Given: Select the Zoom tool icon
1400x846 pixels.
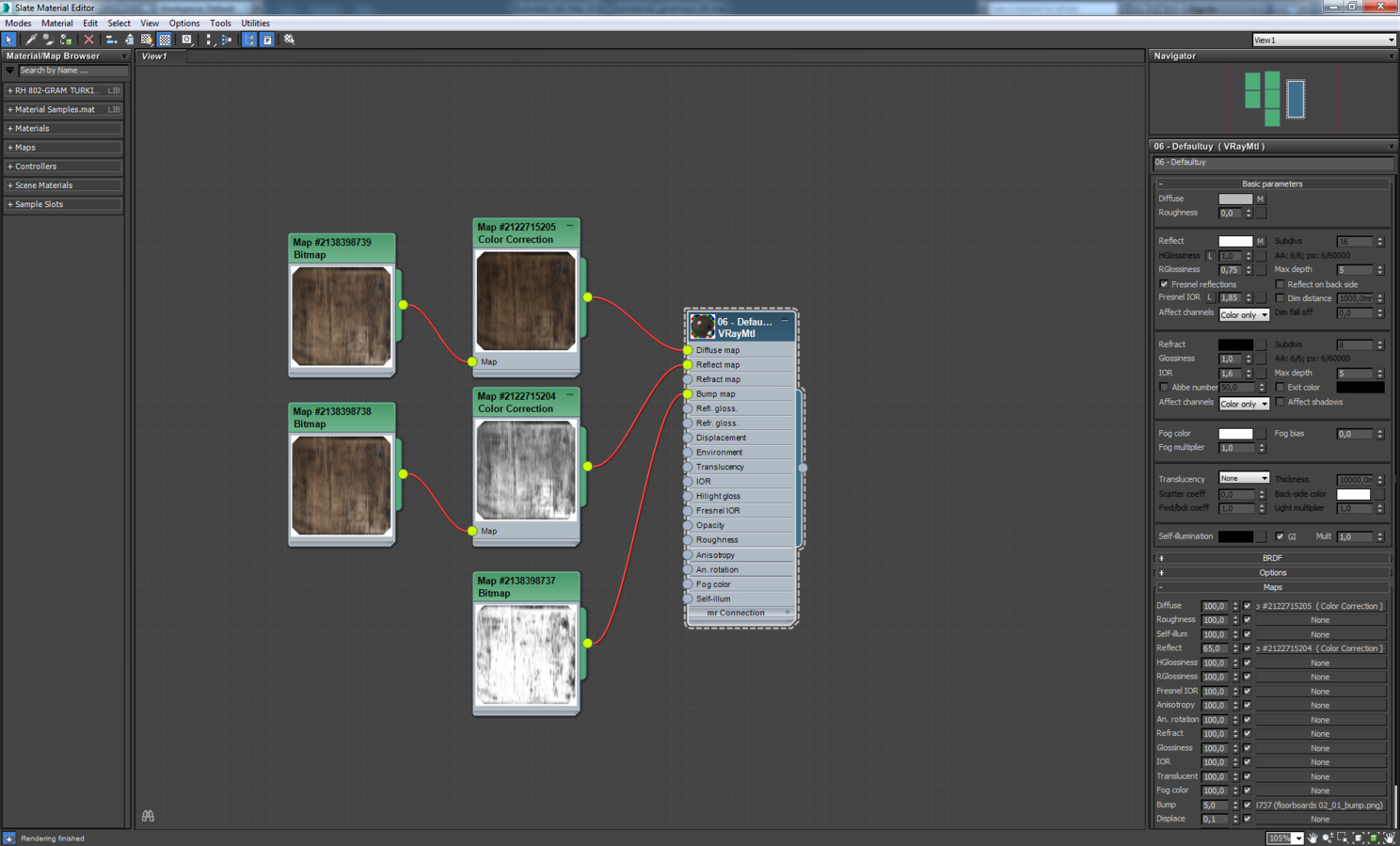Looking at the screenshot, I should (x=1328, y=838).
